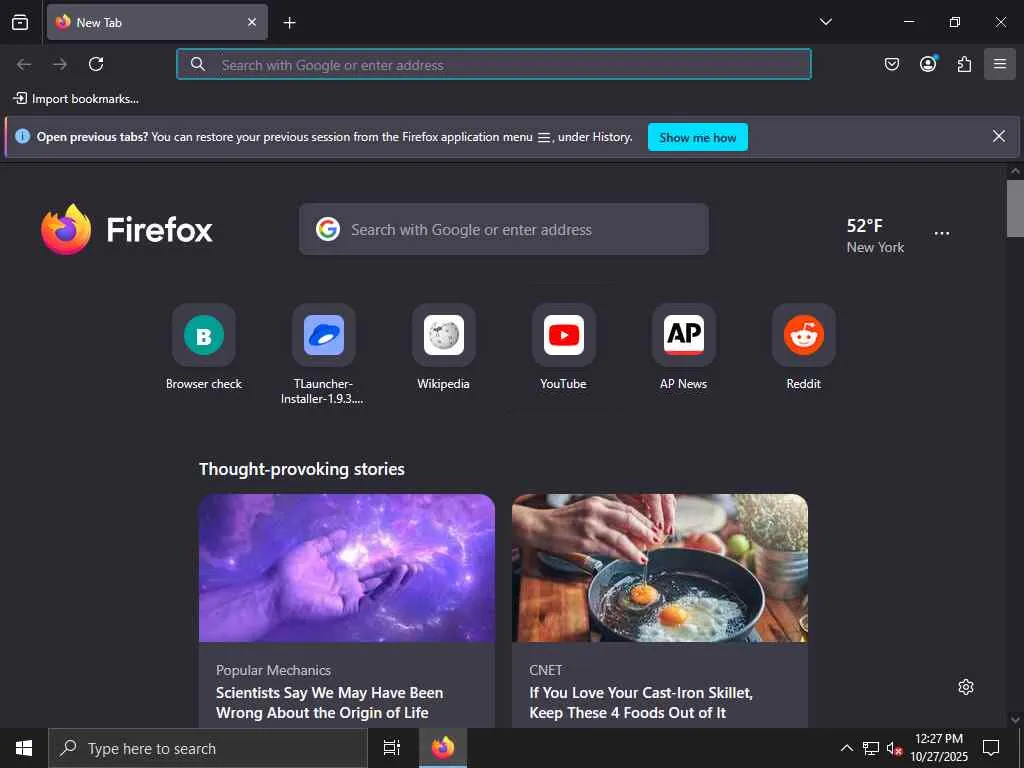
Task: Click the Show me how button
Action: point(697,137)
